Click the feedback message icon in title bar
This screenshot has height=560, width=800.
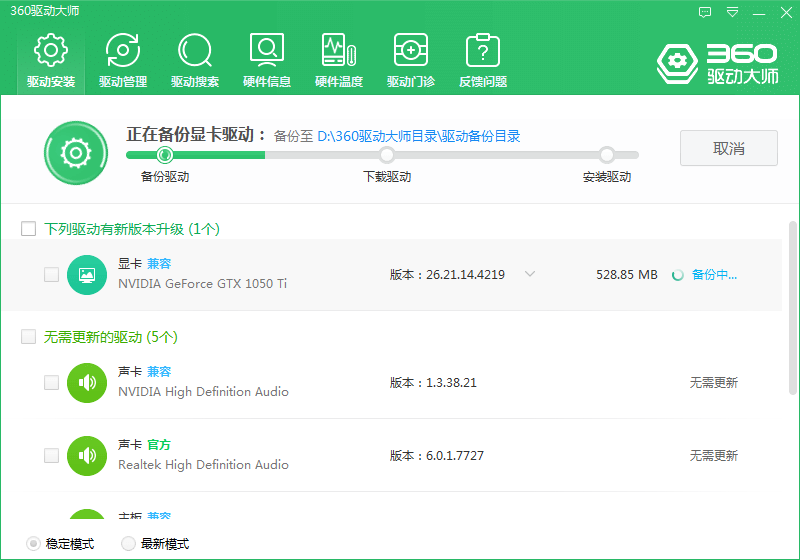click(x=705, y=12)
